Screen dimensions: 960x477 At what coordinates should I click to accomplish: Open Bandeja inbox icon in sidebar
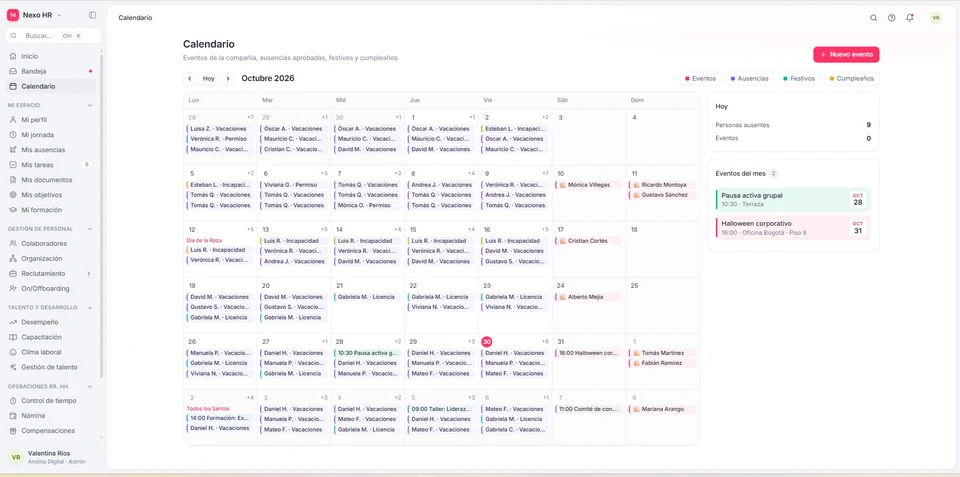point(13,71)
